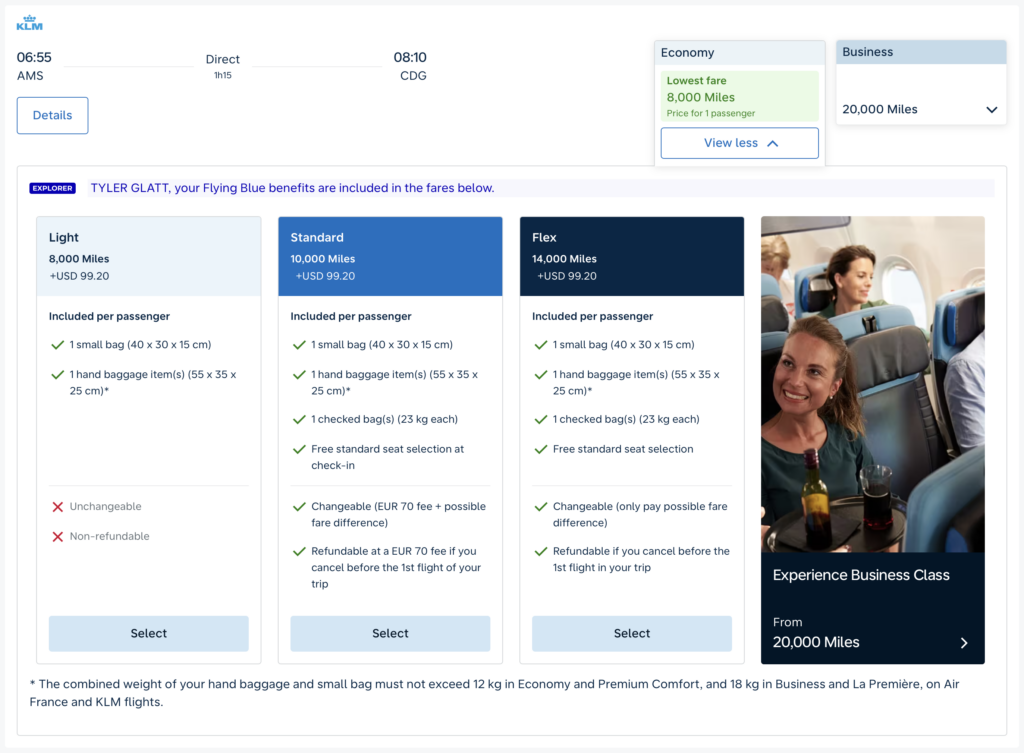Click the TYLER GLATT Flying Blue benefits message

[292, 188]
